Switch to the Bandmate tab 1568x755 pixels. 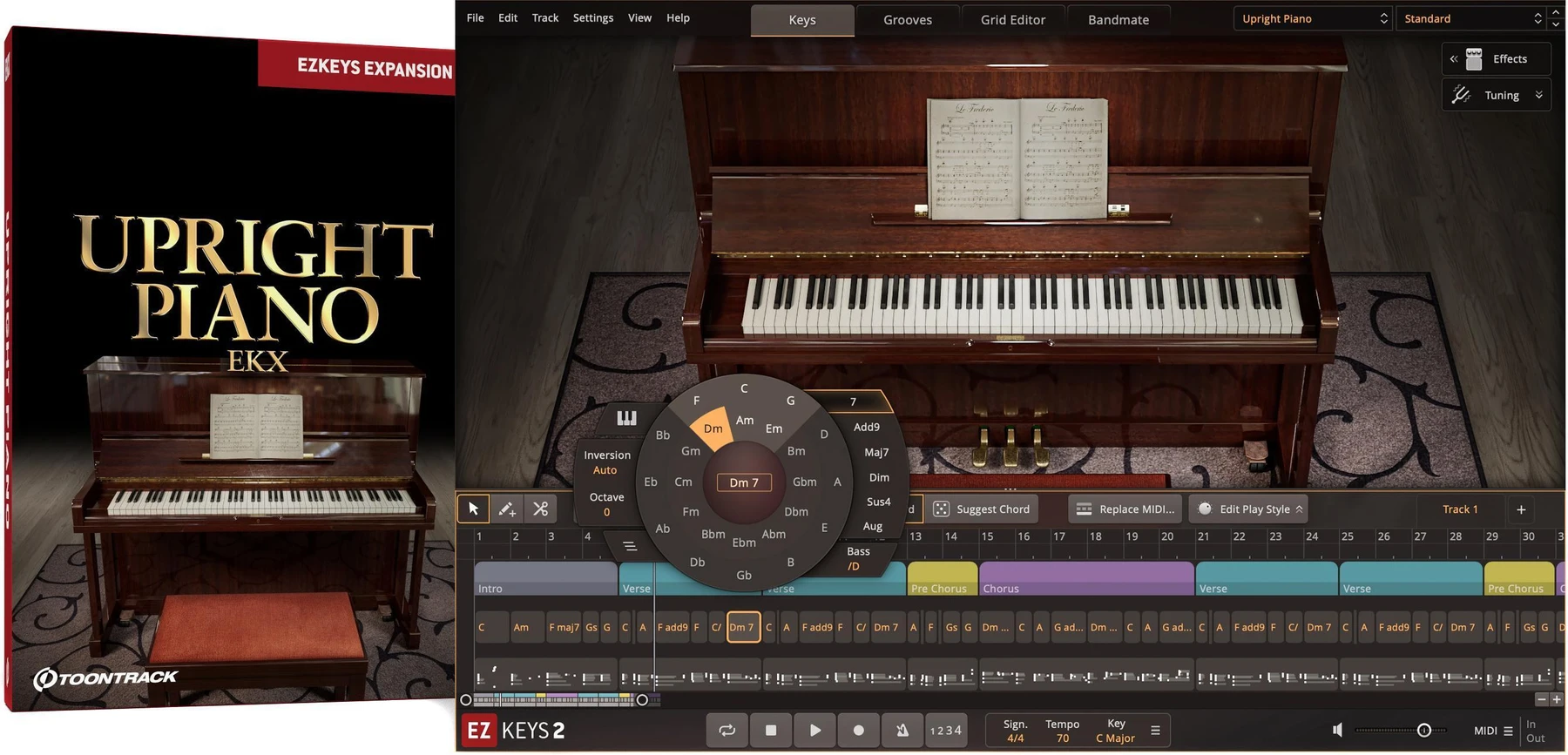1119,20
